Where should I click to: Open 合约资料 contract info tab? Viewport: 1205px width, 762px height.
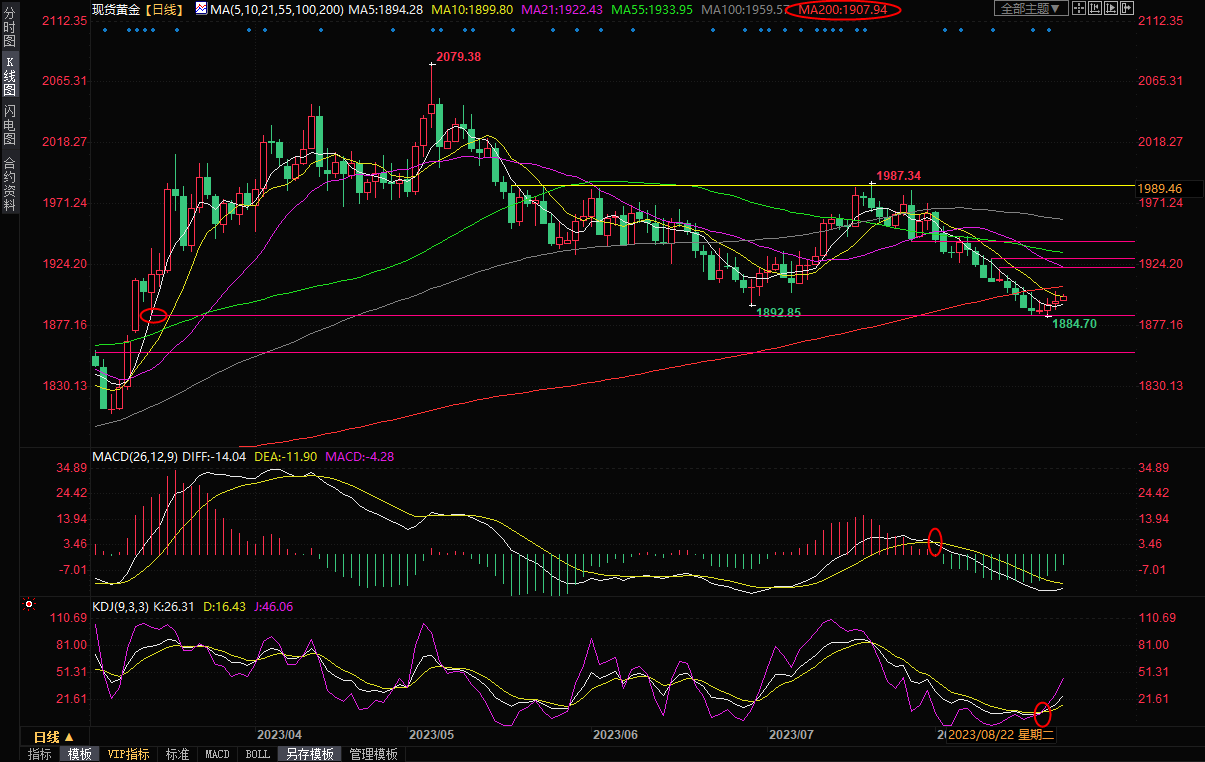(x=10, y=183)
